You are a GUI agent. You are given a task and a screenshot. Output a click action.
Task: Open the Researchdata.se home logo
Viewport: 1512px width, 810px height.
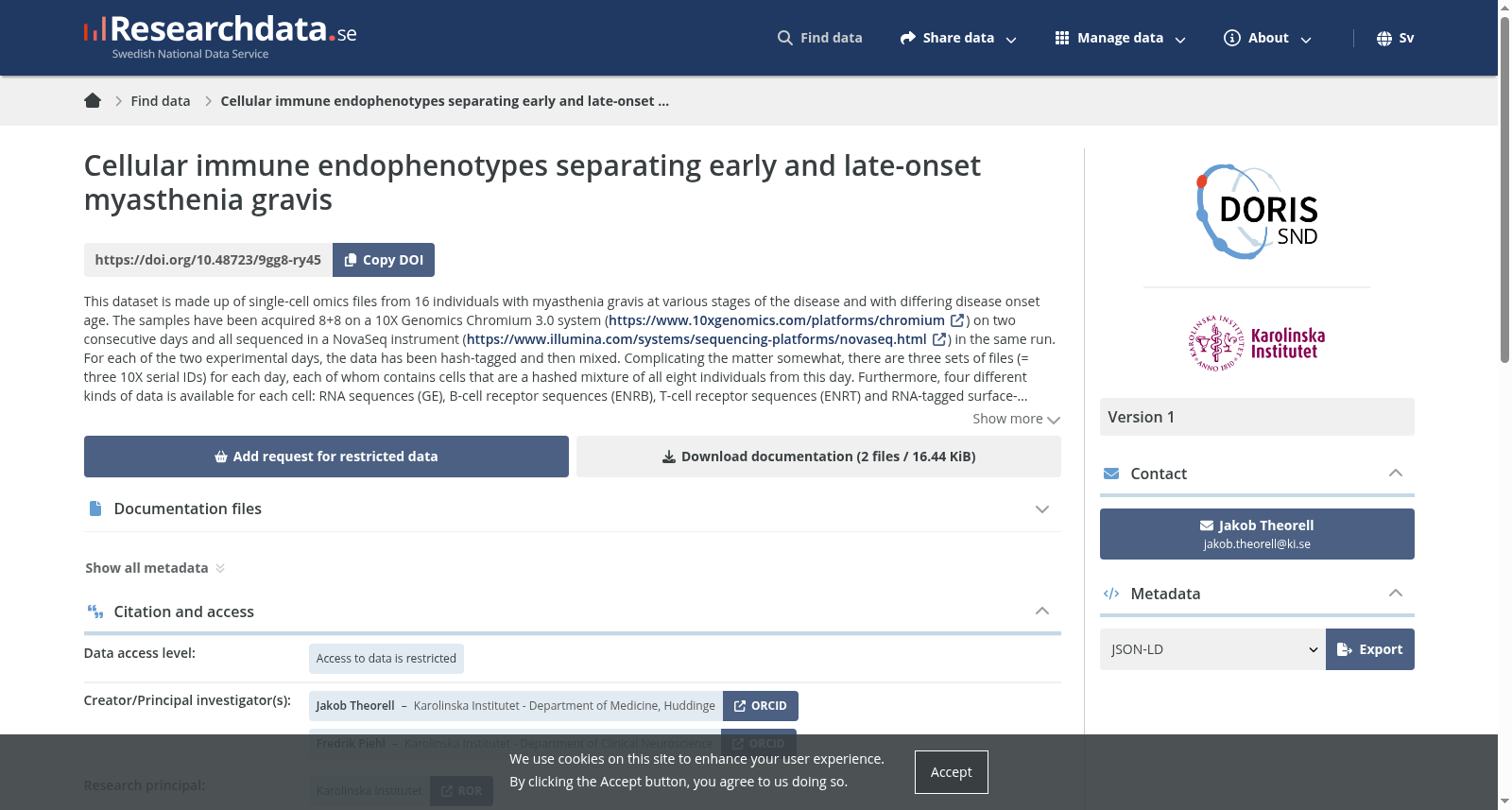[220, 38]
